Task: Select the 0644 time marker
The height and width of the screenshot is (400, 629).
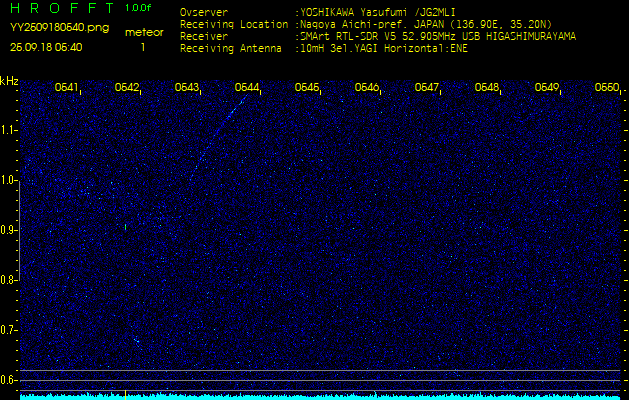Action: [247, 88]
